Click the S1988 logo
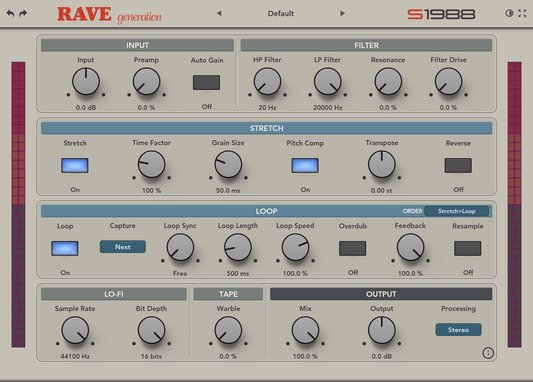This screenshot has width=533, height=382. coord(441,14)
